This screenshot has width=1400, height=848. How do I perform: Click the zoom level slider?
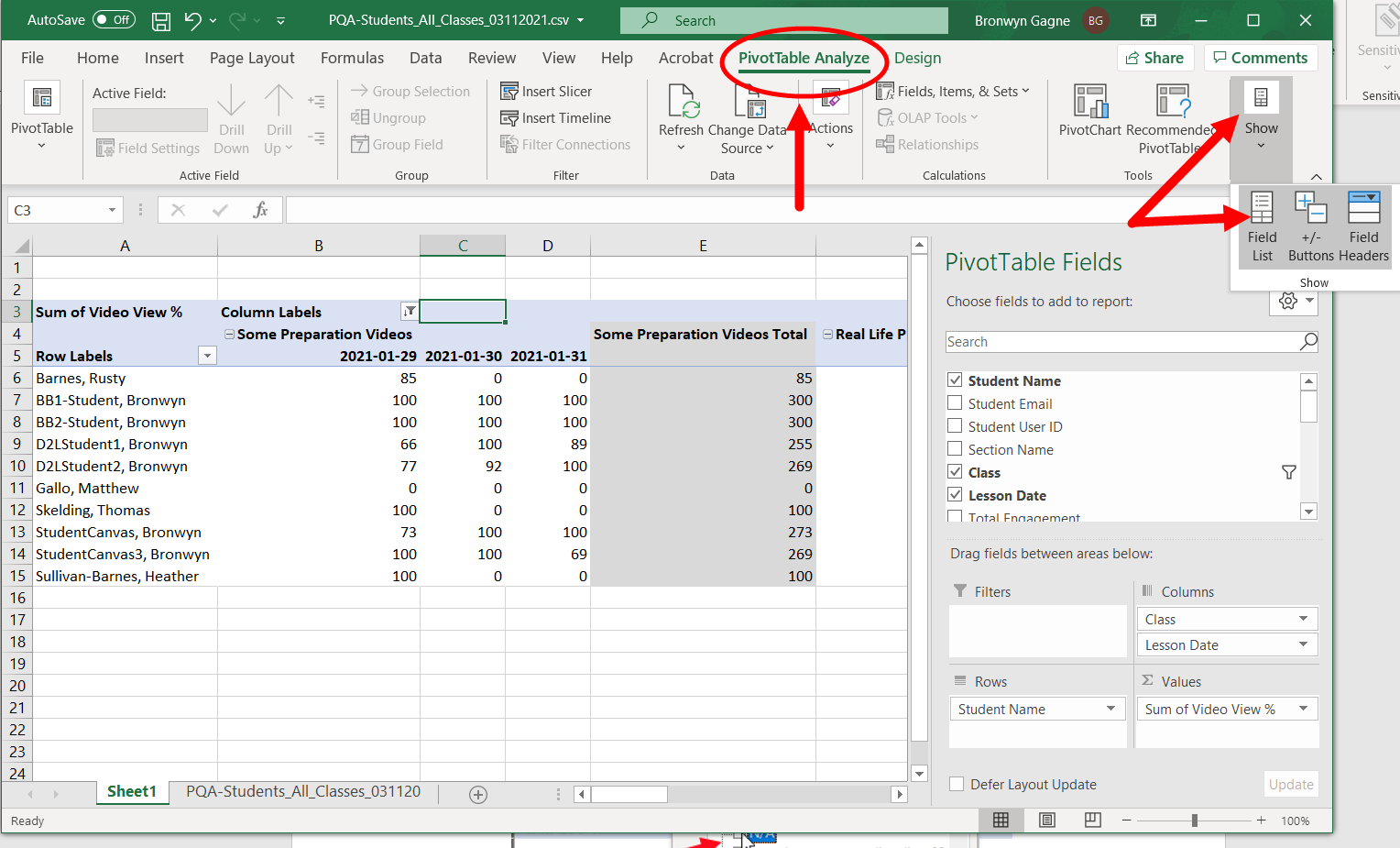(x=1194, y=820)
